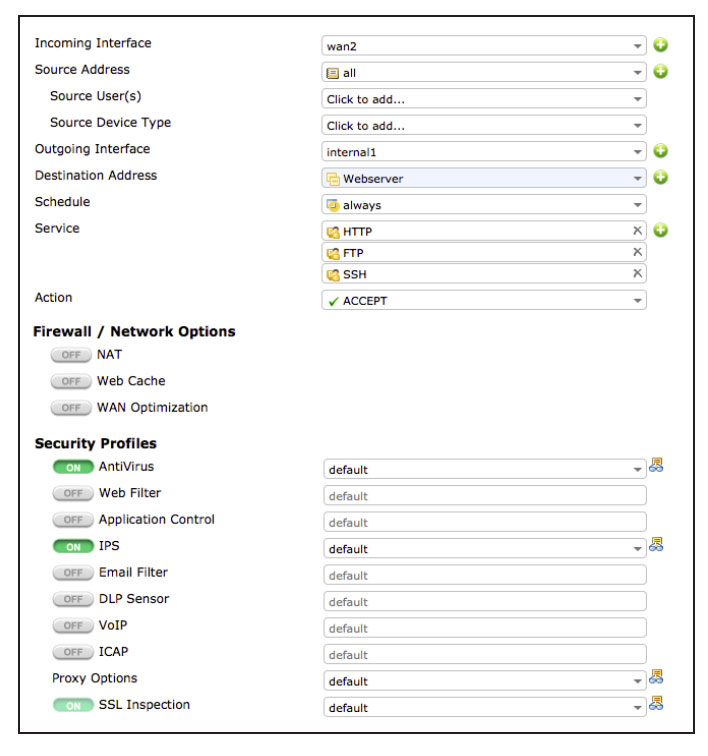Click the 'Outgoing Interface' label
708x756 pixels.
92,149
